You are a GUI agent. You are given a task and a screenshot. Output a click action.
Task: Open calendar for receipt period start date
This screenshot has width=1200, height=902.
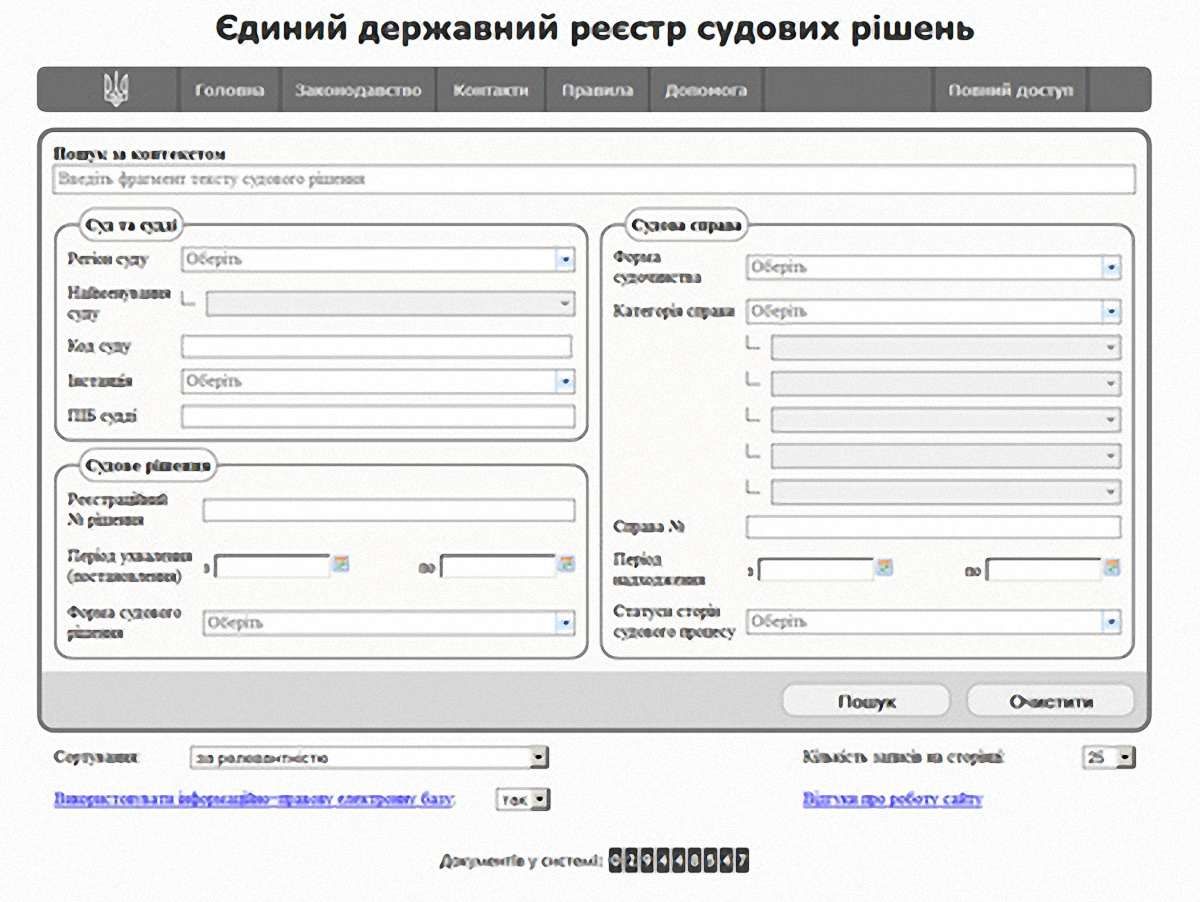885,568
